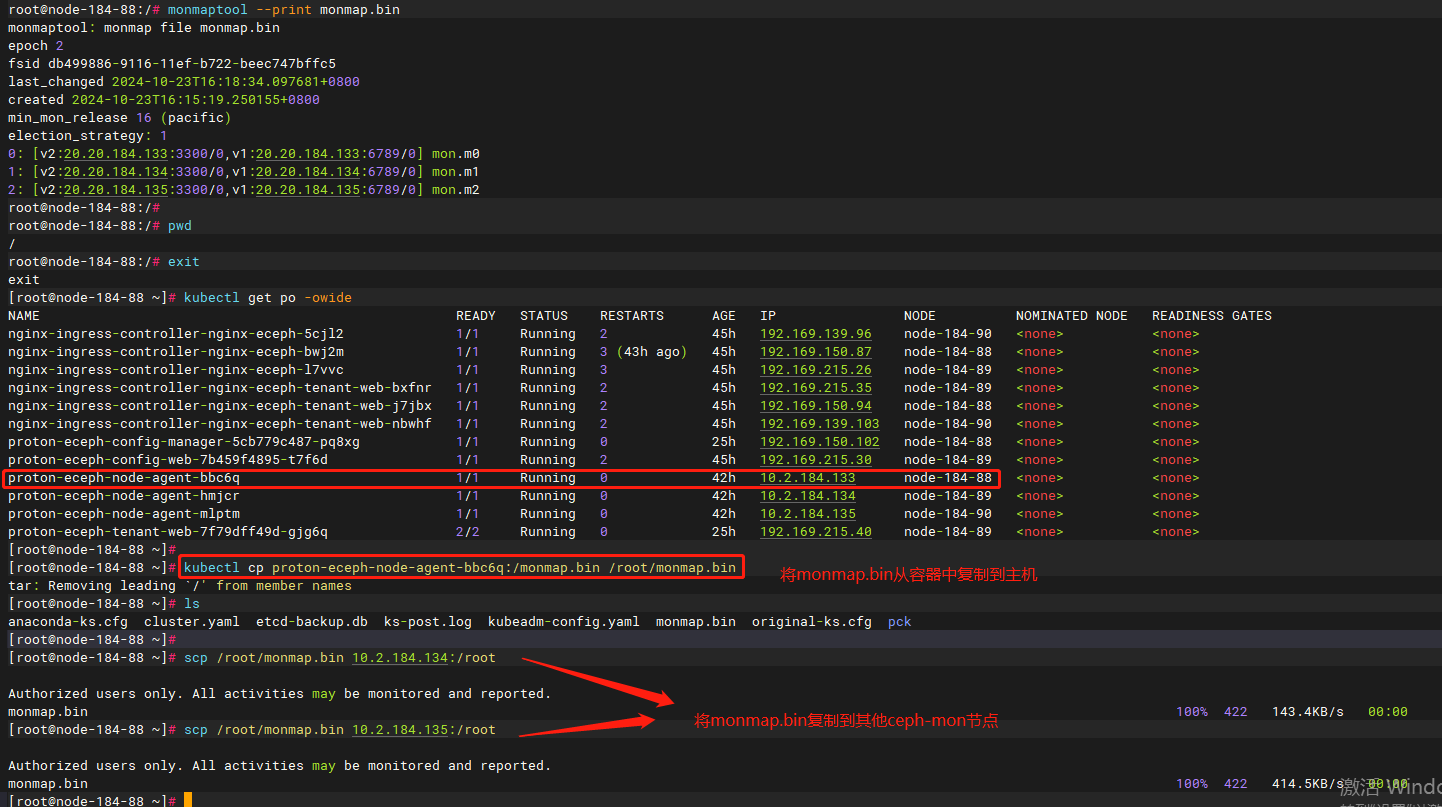Viewport: 1442px width, 807px height.
Task: Click kubeadm-config.yaml in ls output
Action: click(564, 622)
